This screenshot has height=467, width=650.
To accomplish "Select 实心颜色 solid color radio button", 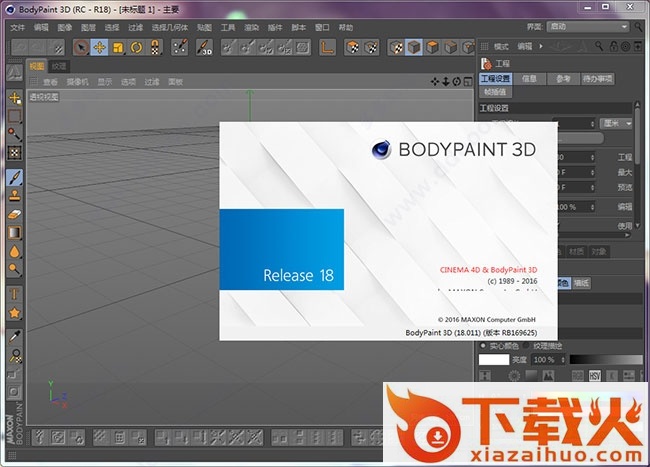I will pos(483,345).
